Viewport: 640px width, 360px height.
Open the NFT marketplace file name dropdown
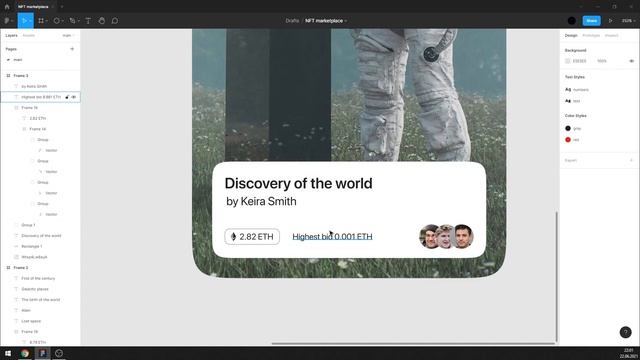[x=346, y=21]
